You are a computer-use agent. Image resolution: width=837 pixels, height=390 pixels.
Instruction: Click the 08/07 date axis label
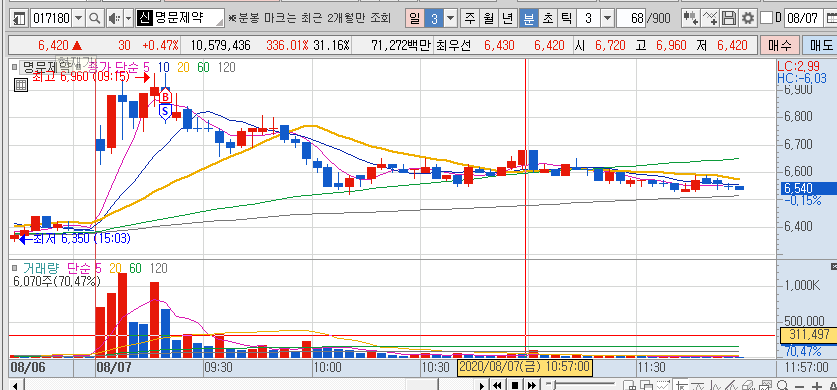coord(115,367)
